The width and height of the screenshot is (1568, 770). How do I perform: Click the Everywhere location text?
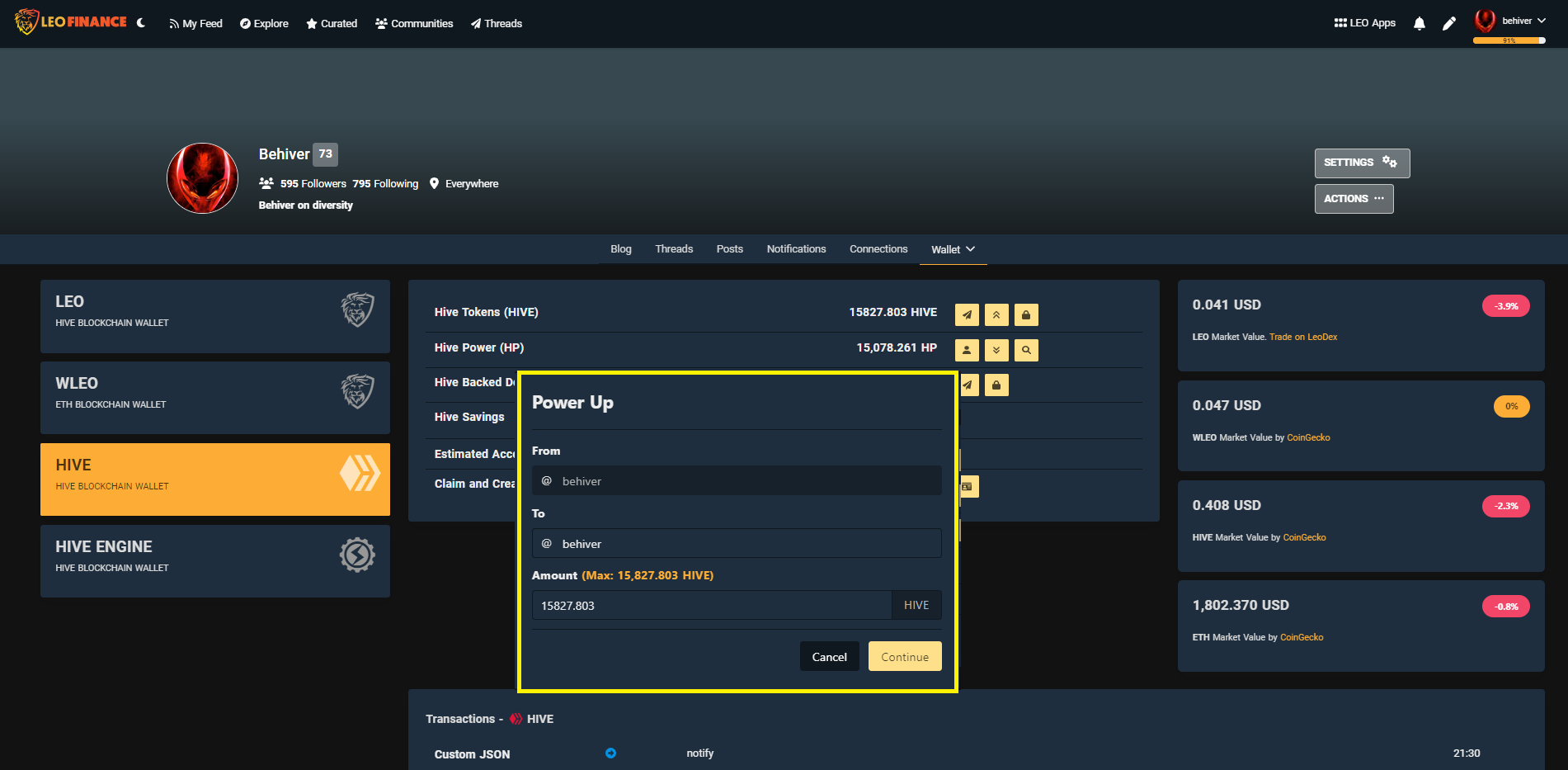(x=472, y=183)
